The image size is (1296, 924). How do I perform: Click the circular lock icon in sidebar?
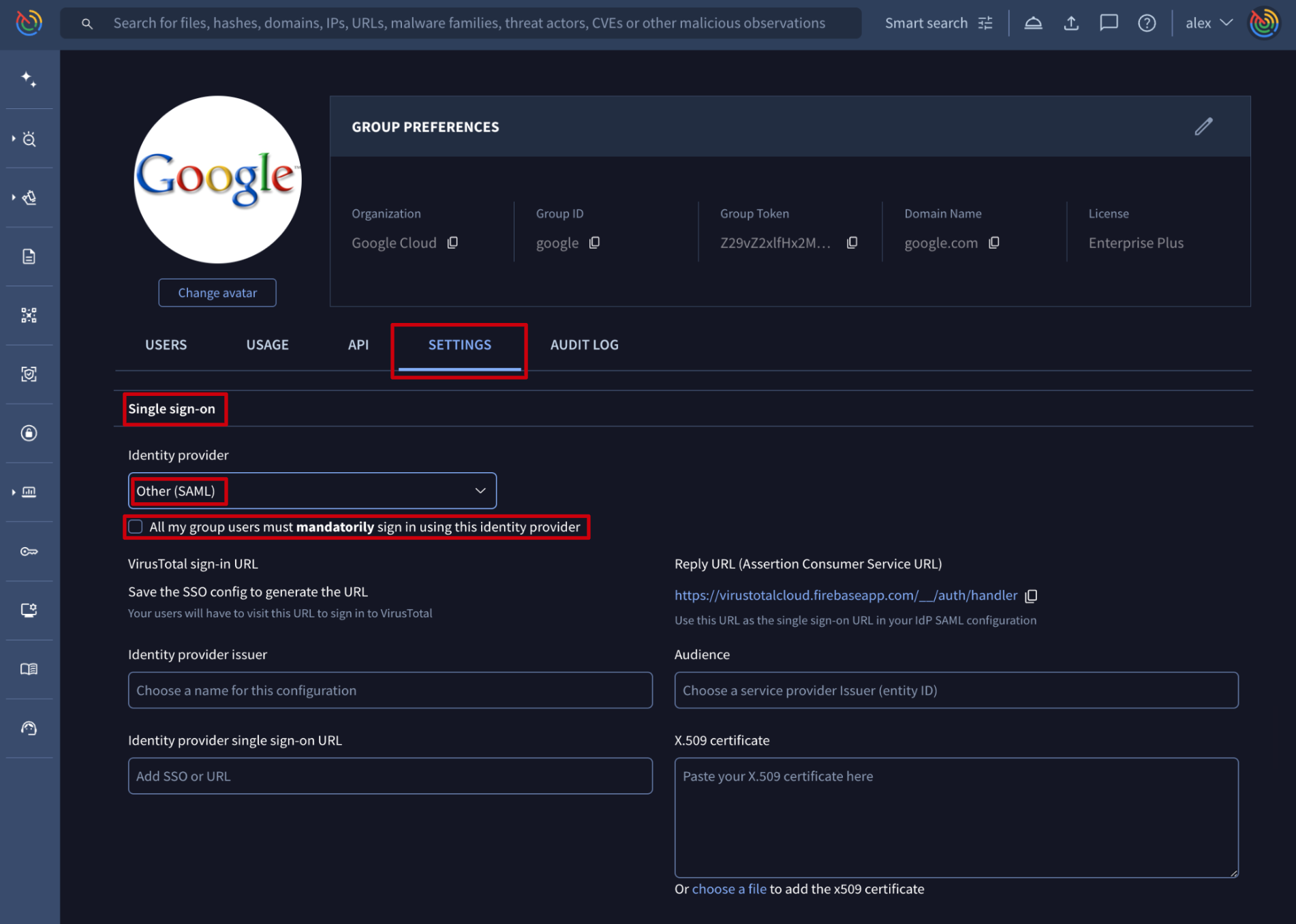29,433
